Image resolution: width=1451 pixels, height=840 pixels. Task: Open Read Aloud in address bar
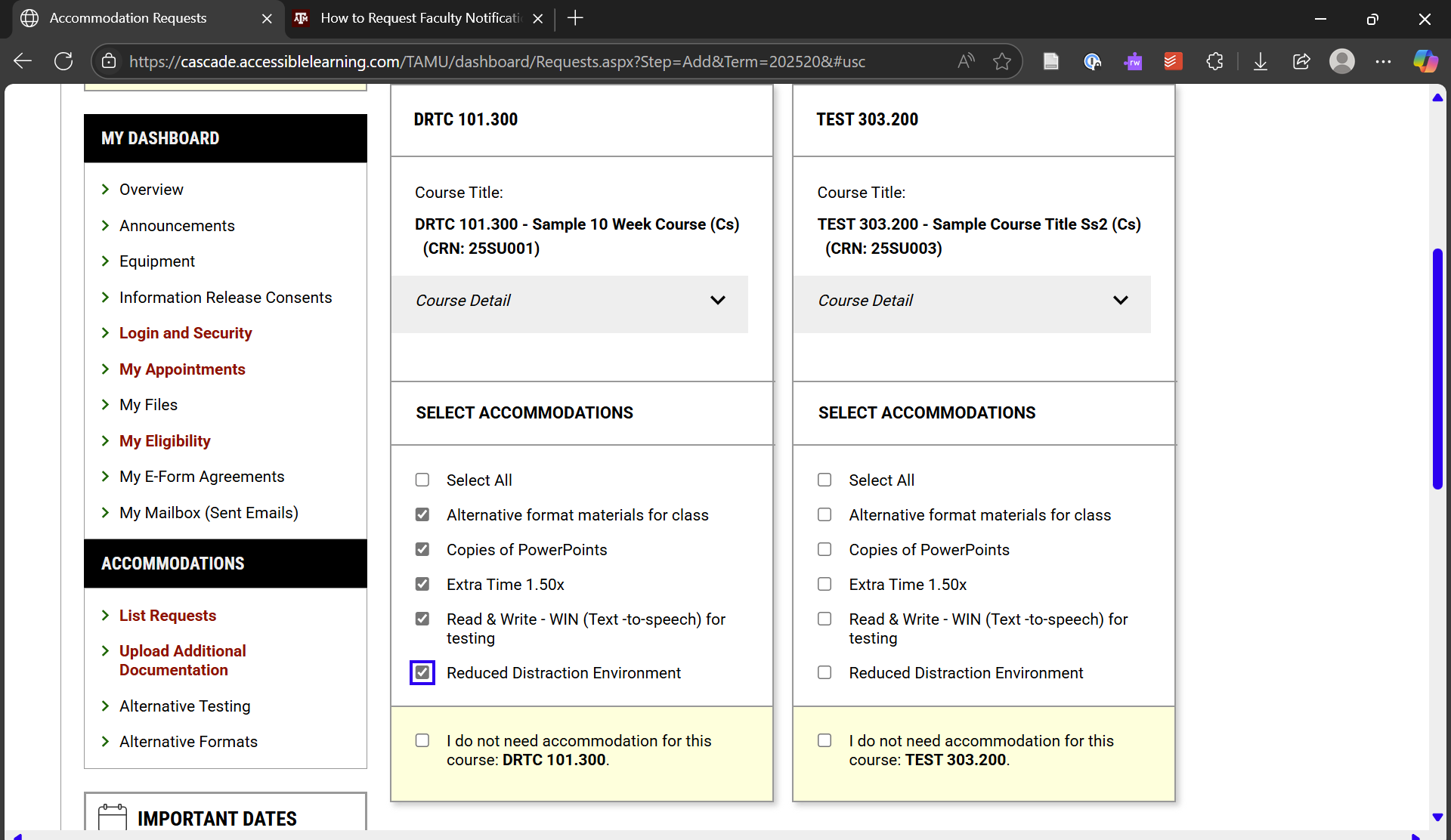tap(966, 61)
